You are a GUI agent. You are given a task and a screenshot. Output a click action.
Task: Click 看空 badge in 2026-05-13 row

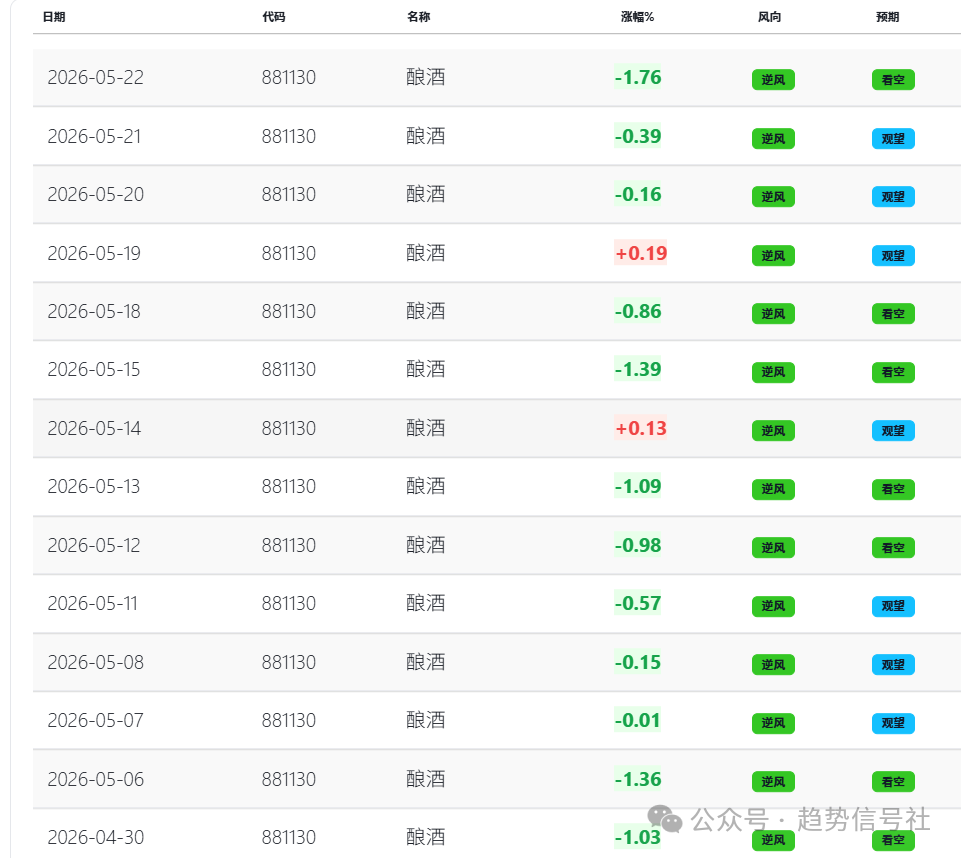tap(893, 489)
